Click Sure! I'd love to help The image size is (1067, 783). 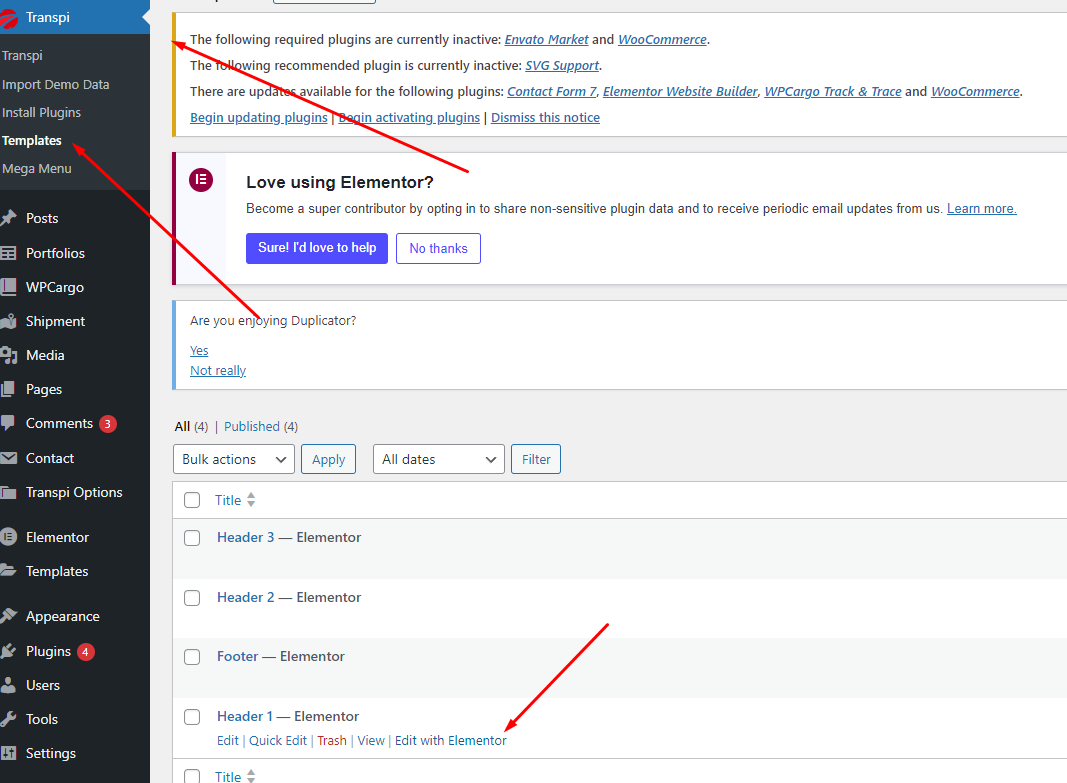pos(317,248)
